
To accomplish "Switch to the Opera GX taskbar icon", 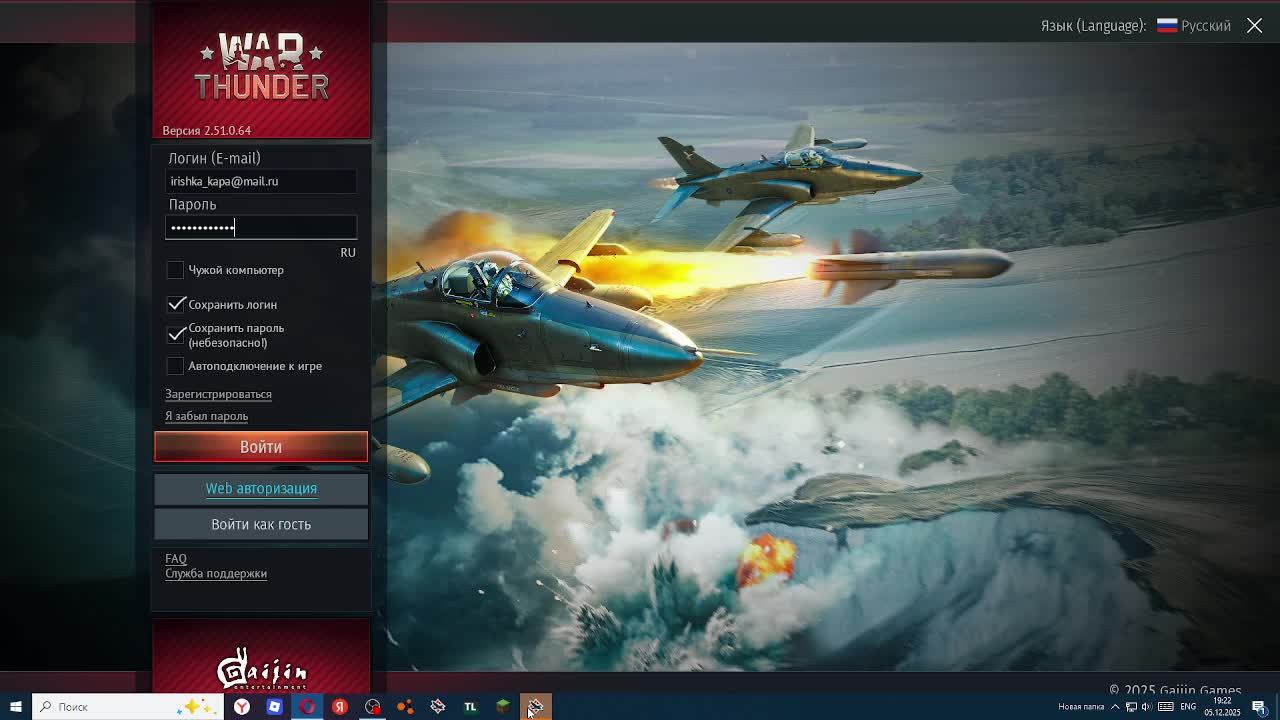I will click(x=307, y=707).
